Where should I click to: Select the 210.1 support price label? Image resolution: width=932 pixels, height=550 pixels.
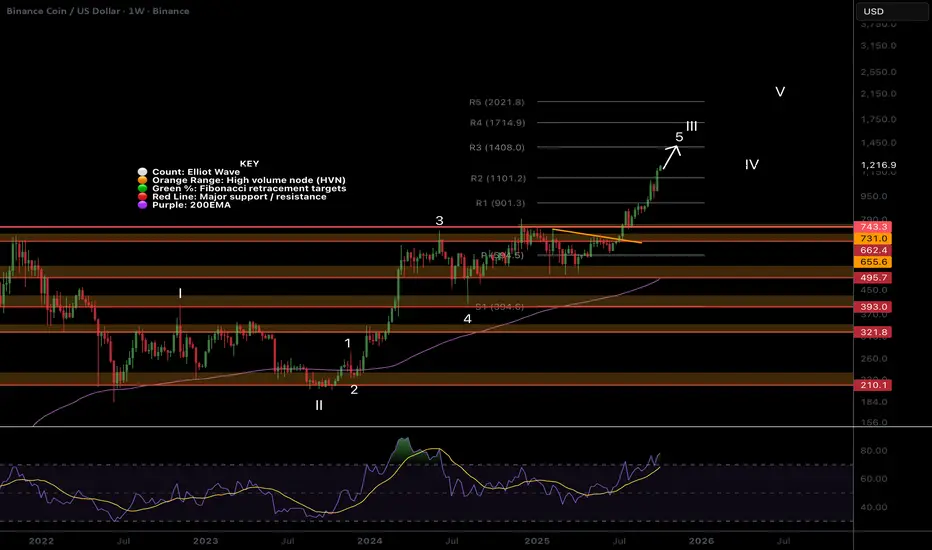tap(878, 385)
